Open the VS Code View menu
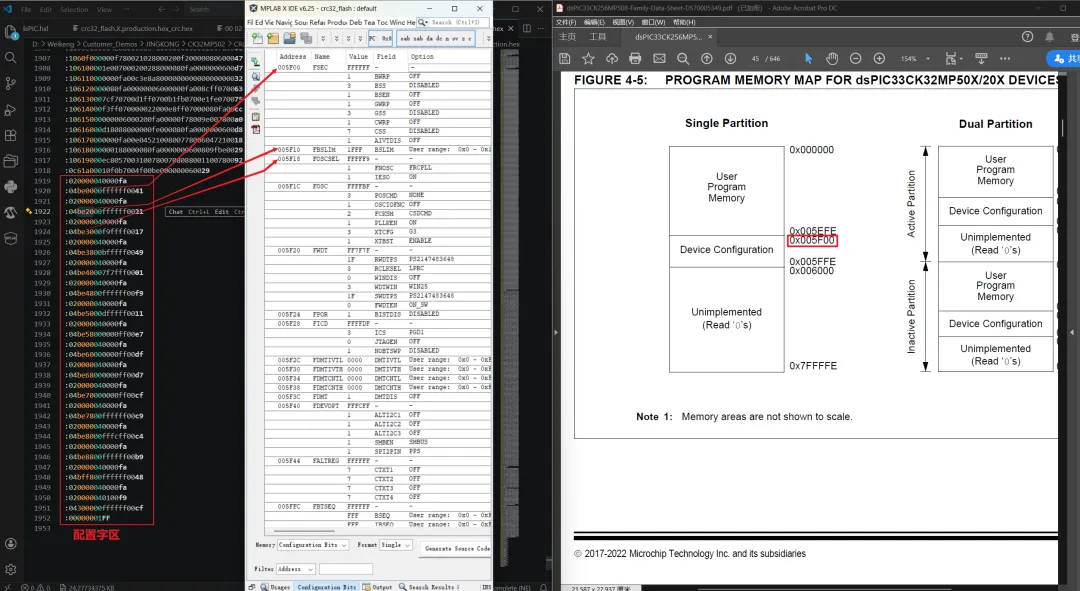 (104, 10)
